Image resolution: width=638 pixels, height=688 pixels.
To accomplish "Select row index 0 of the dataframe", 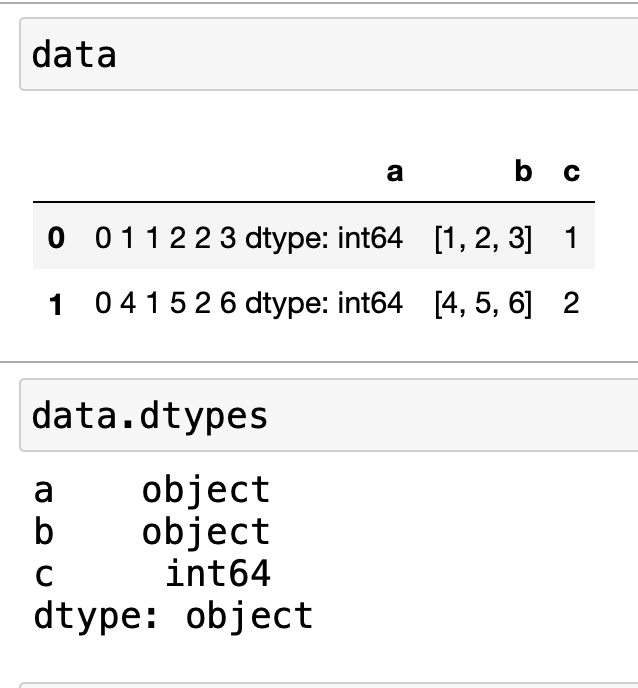I will (56, 239).
